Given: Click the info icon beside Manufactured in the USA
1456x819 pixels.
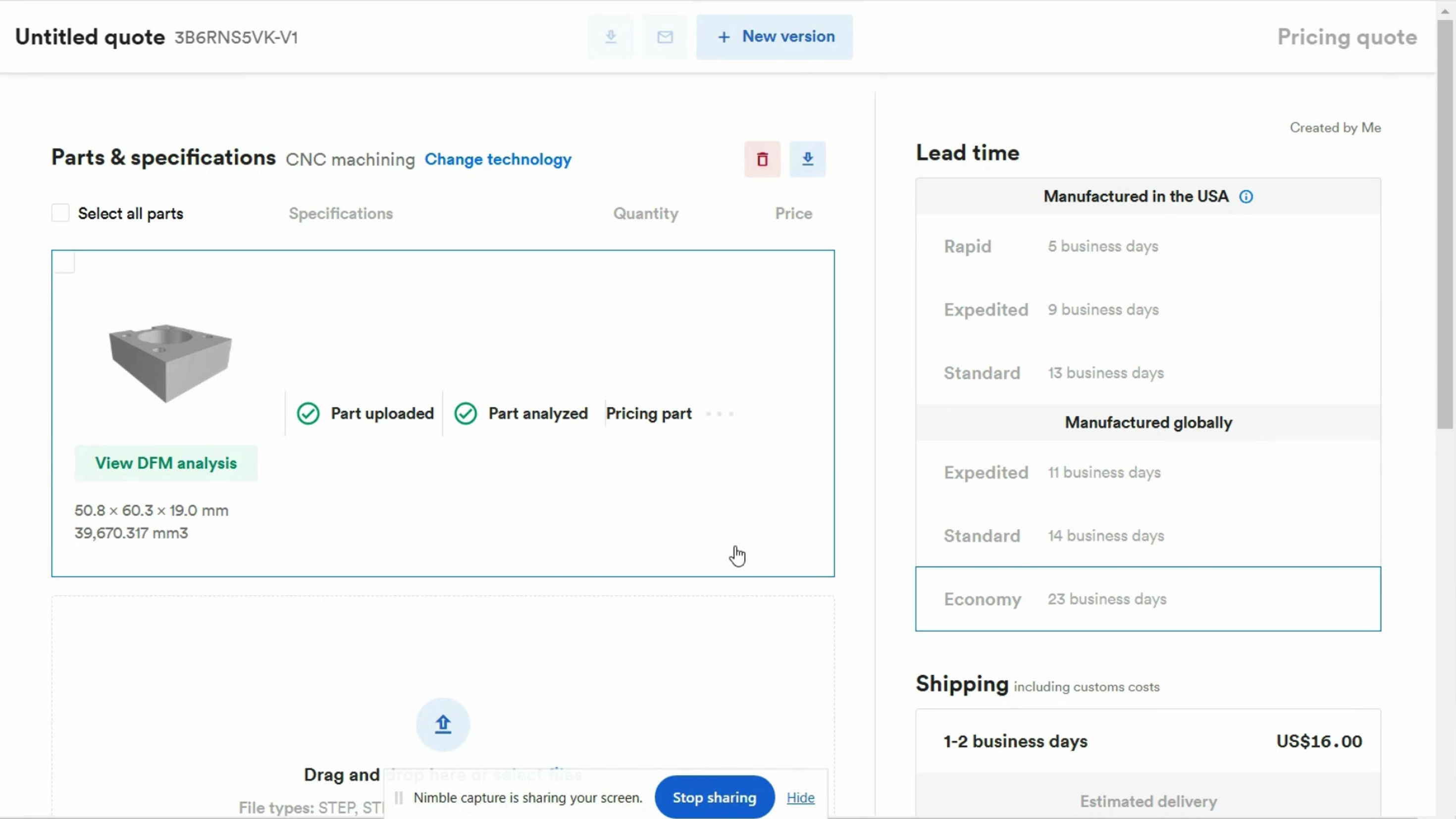Looking at the screenshot, I should point(1246,197).
